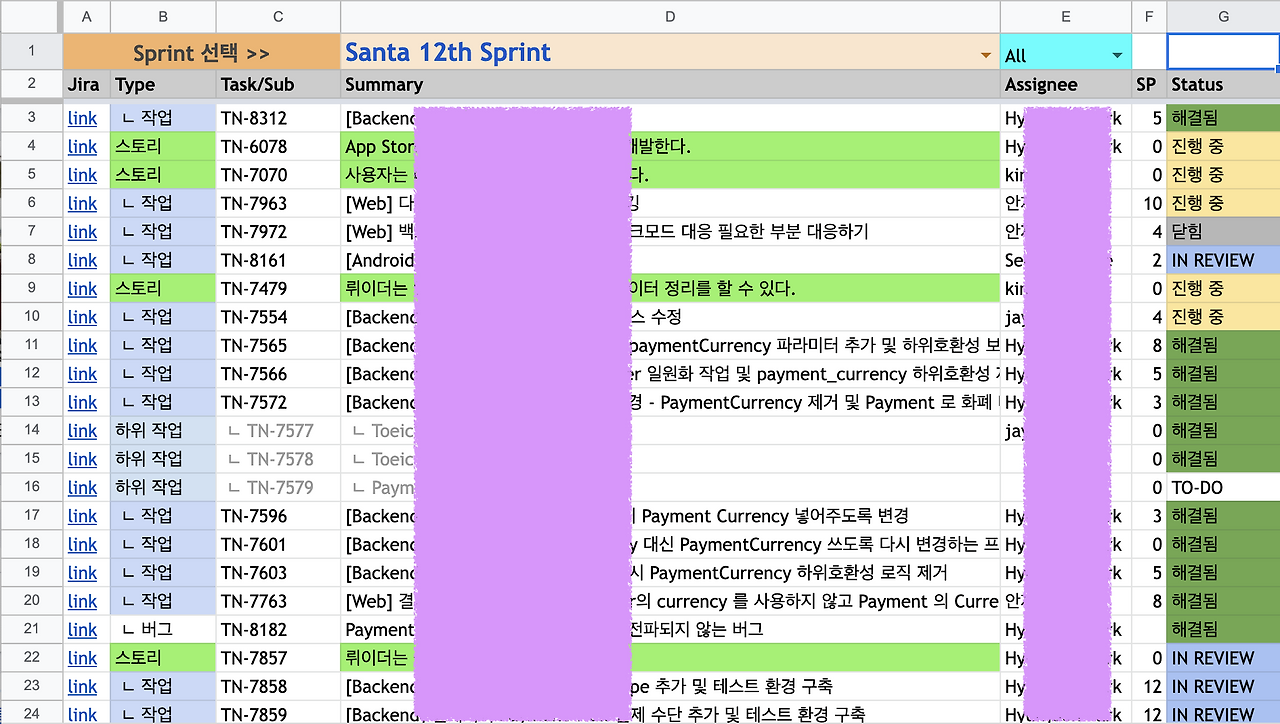Open the Jira link for TN-7596
Screen dimensions: 1280x724
point(82,517)
